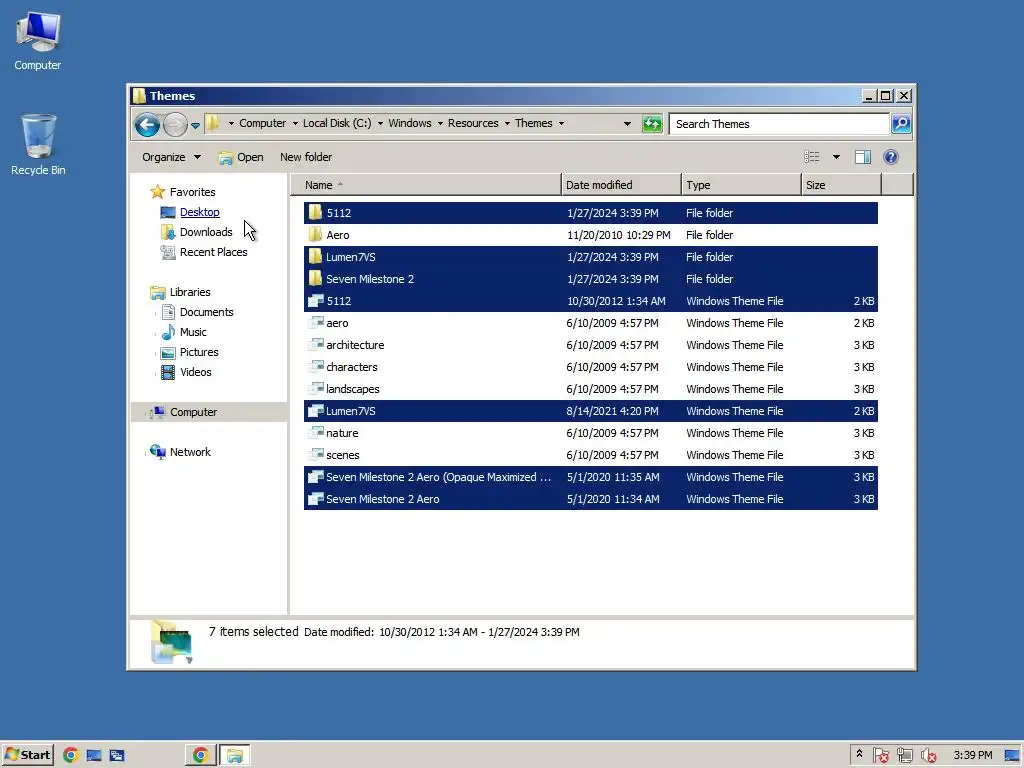Image resolution: width=1024 pixels, height=768 pixels.
Task: Expand the dropdown arrow after Windows breadcrumb
Action: click(x=440, y=123)
